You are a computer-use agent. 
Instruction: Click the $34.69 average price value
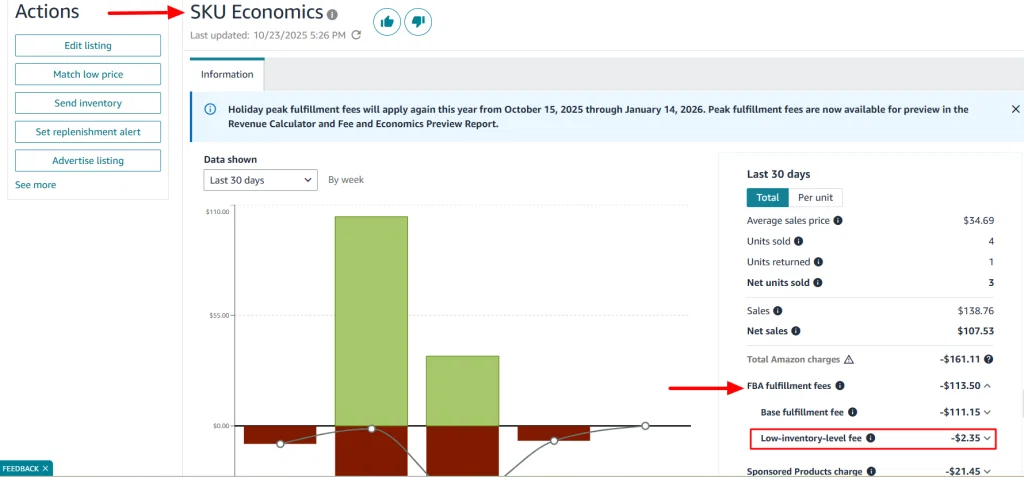[x=978, y=221]
